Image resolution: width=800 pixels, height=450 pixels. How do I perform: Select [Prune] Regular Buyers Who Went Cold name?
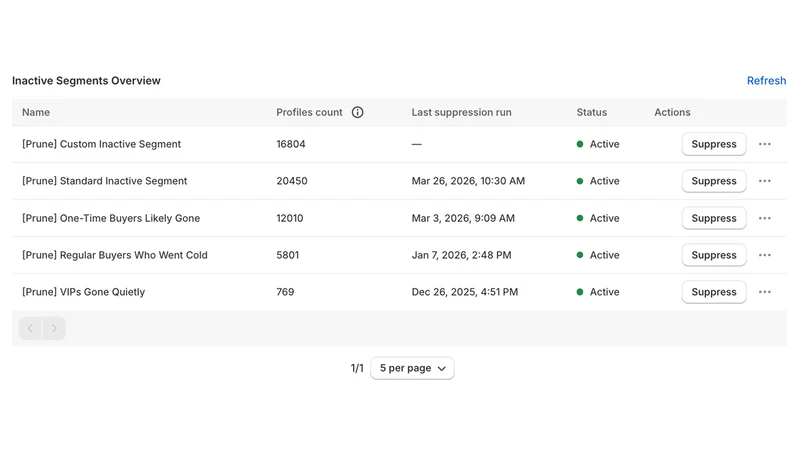point(115,255)
